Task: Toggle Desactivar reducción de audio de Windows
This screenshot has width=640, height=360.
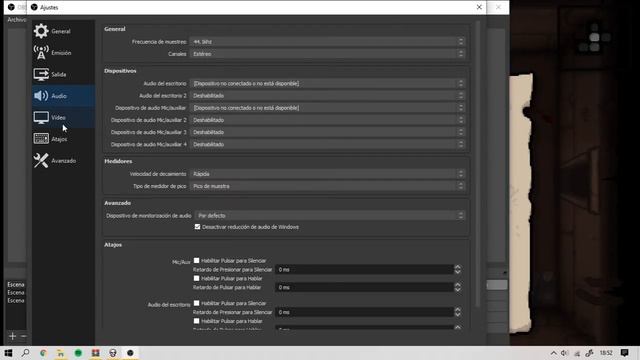Action: pyautogui.click(x=198, y=227)
